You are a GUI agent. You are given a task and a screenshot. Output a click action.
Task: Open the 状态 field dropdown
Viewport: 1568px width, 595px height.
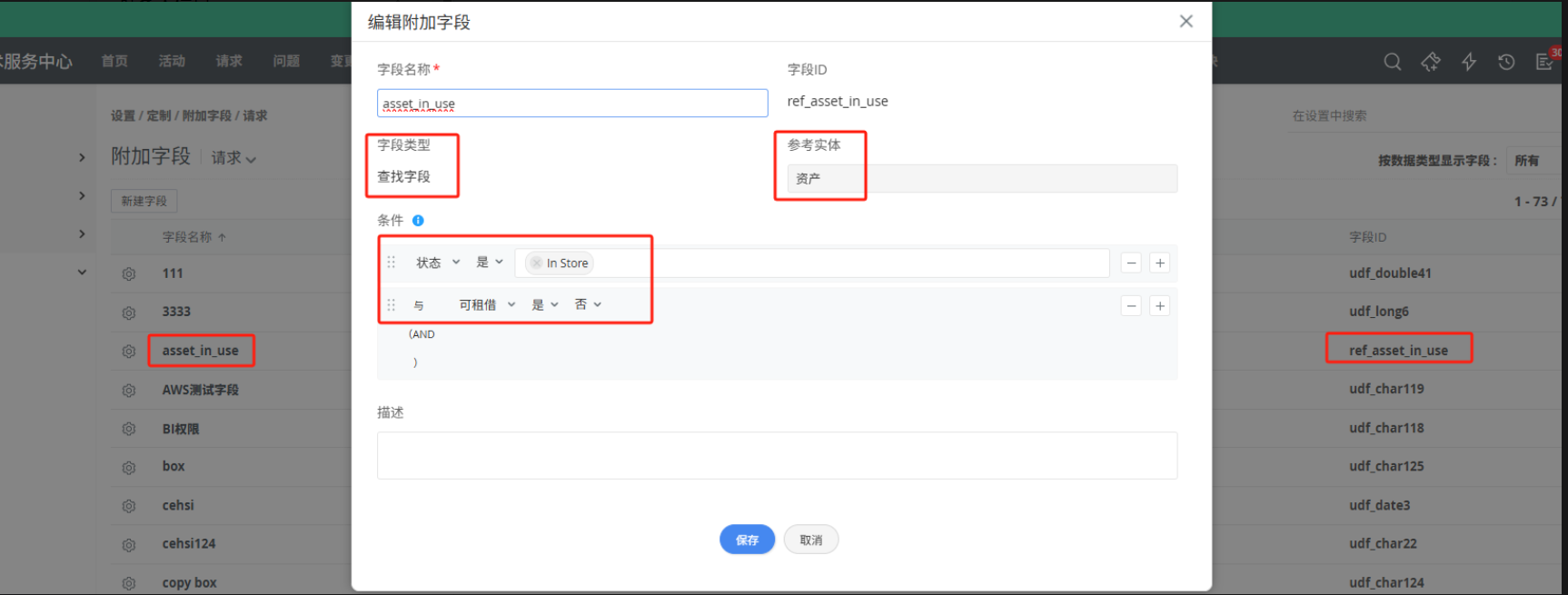click(x=438, y=263)
